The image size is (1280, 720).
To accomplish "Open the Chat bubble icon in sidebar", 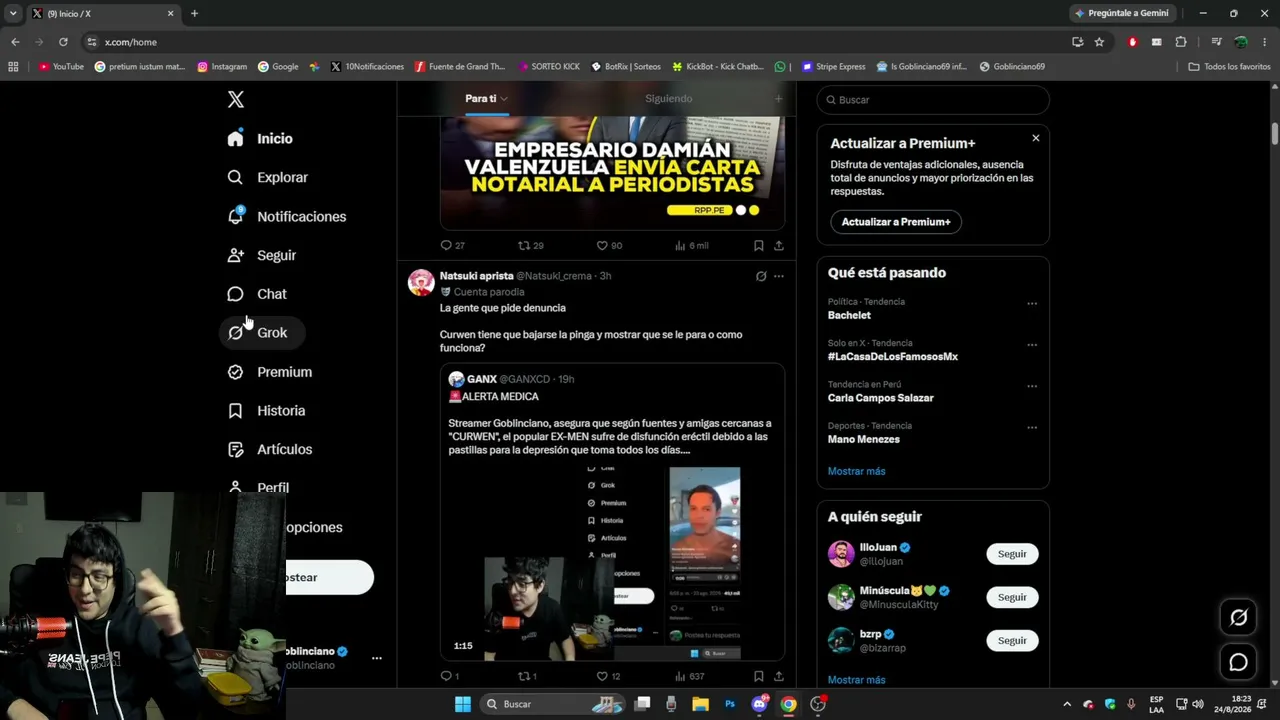I will click(x=235, y=294).
